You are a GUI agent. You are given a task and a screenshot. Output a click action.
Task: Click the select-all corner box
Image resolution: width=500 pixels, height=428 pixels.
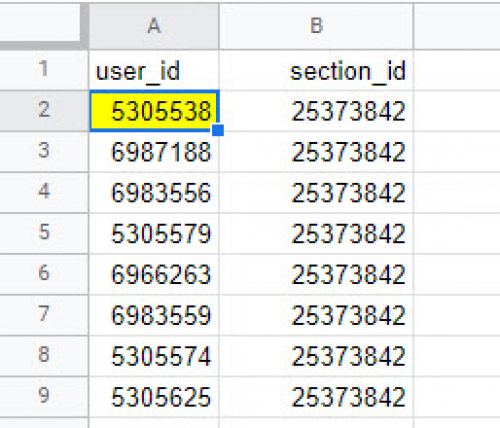pos(40,22)
